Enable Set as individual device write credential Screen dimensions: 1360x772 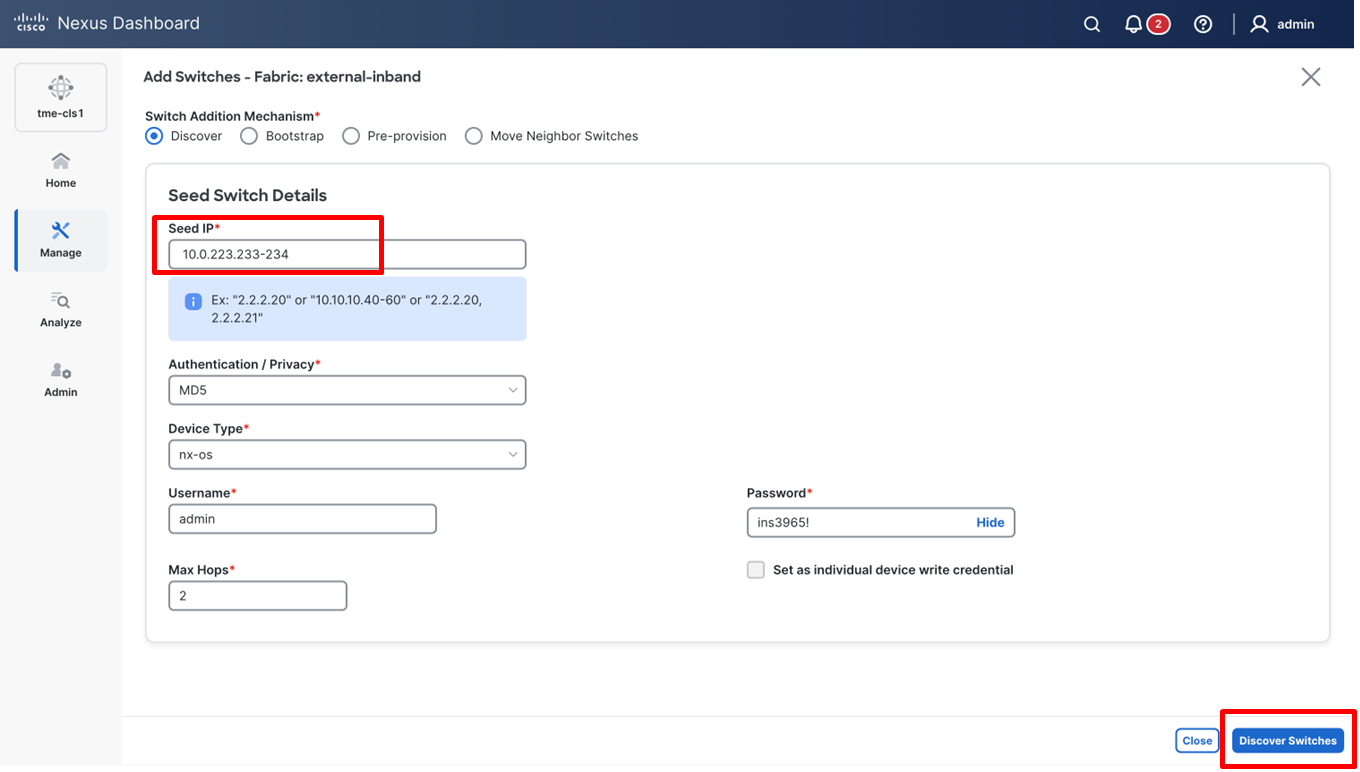point(756,570)
